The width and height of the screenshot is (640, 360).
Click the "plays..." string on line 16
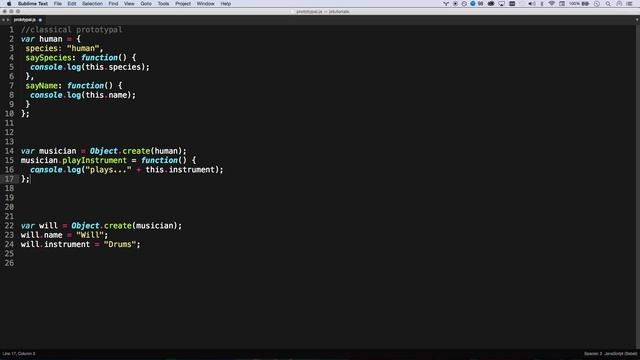tap(108, 170)
